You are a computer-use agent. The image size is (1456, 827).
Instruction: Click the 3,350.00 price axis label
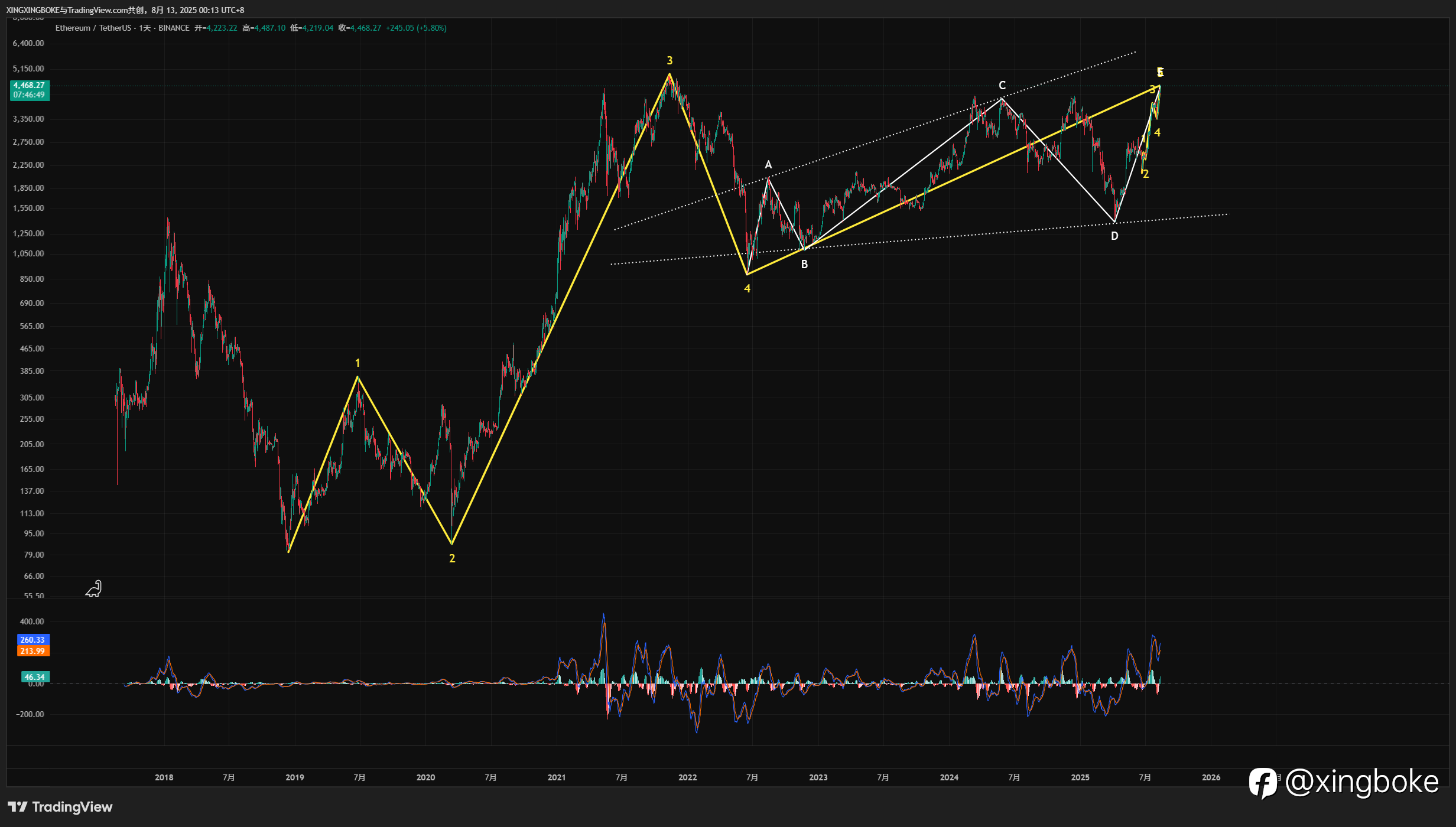28,119
